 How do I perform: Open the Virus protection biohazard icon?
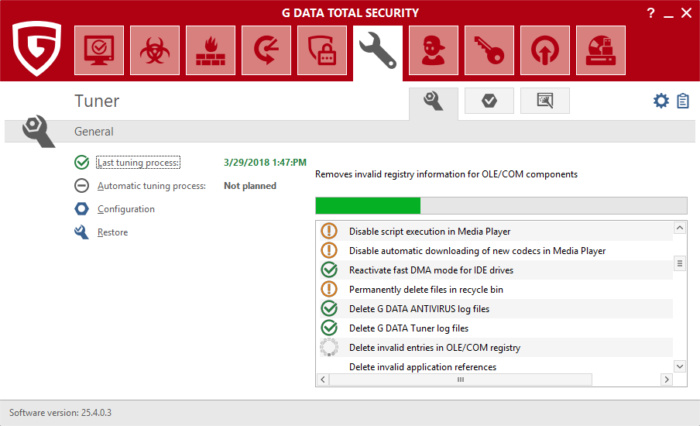[x=155, y=50]
